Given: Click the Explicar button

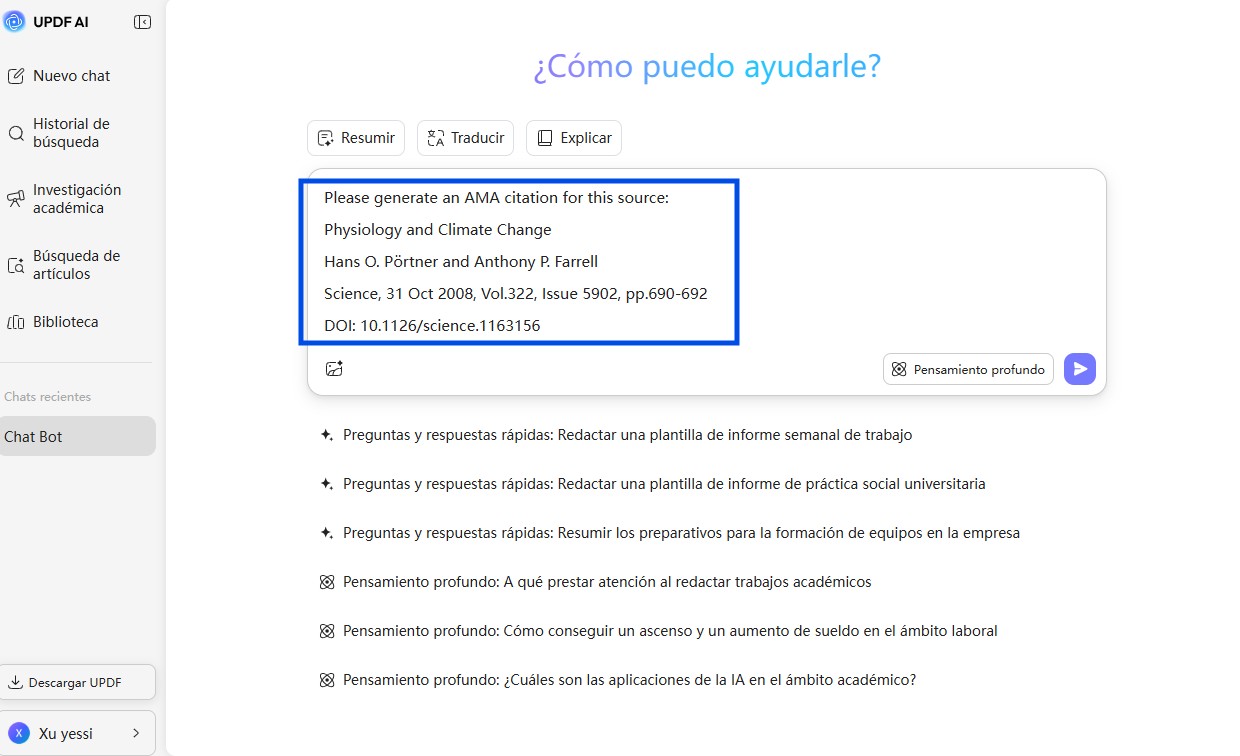Looking at the screenshot, I should click(574, 138).
